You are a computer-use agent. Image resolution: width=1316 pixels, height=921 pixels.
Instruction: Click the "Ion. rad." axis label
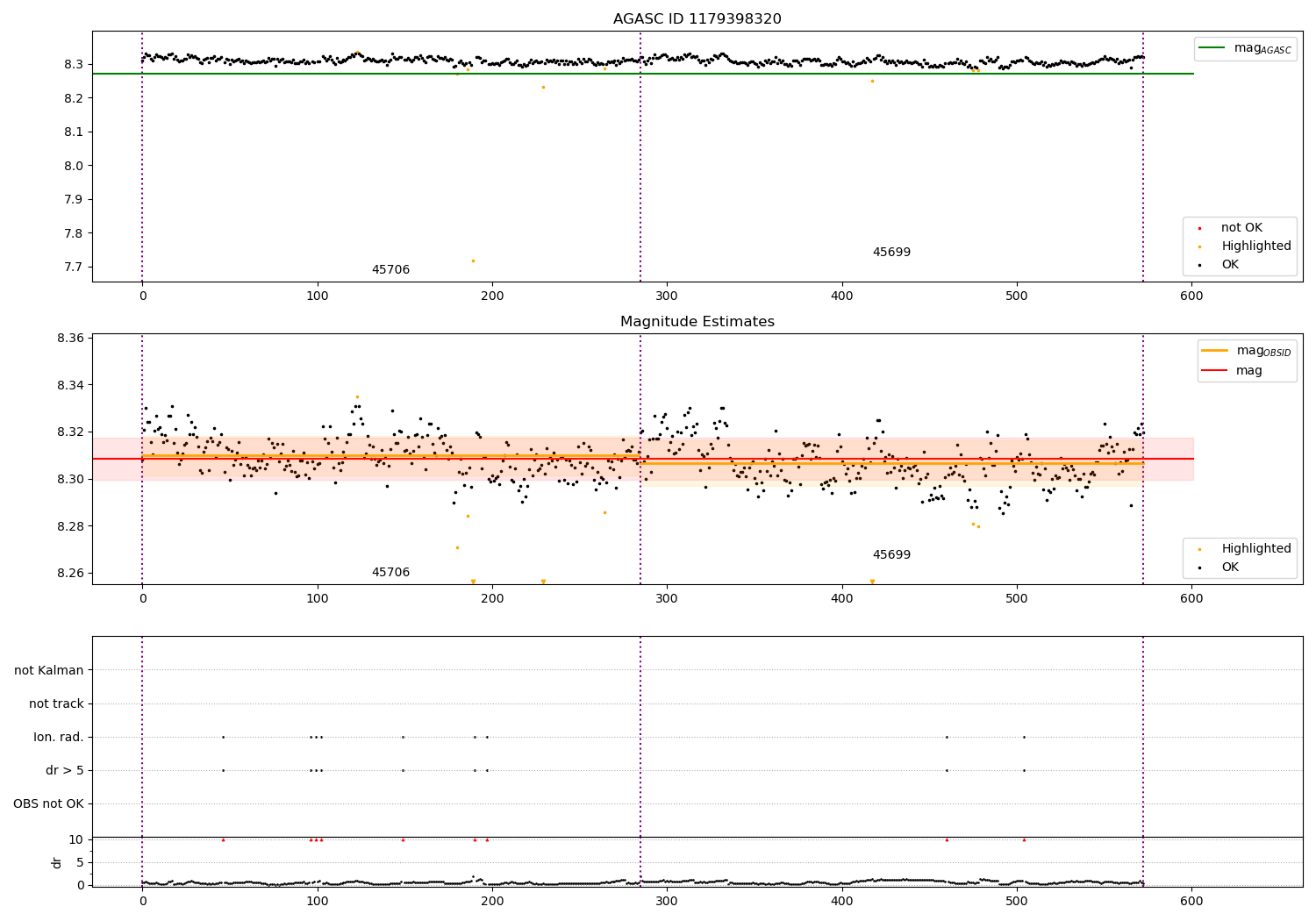[59, 737]
